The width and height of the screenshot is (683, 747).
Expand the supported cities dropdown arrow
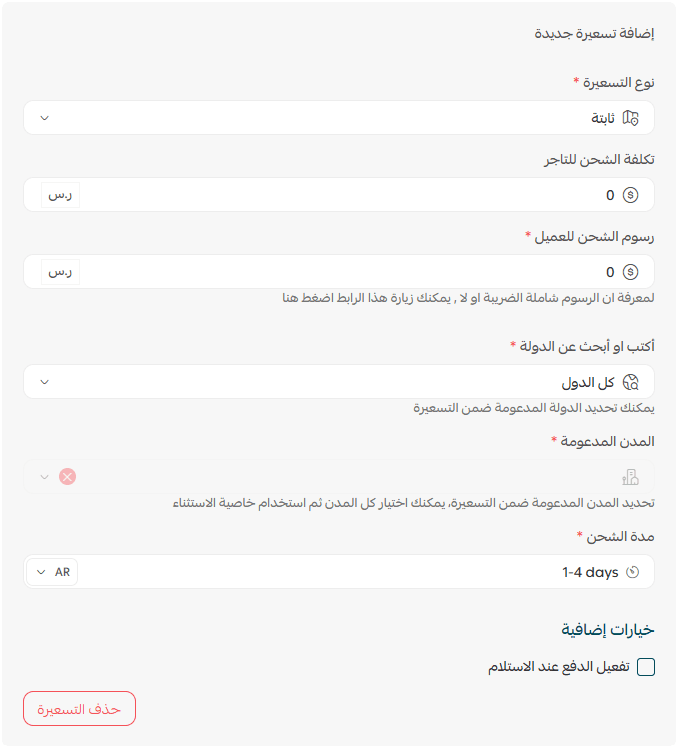pyautogui.click(x=45, y=477)
